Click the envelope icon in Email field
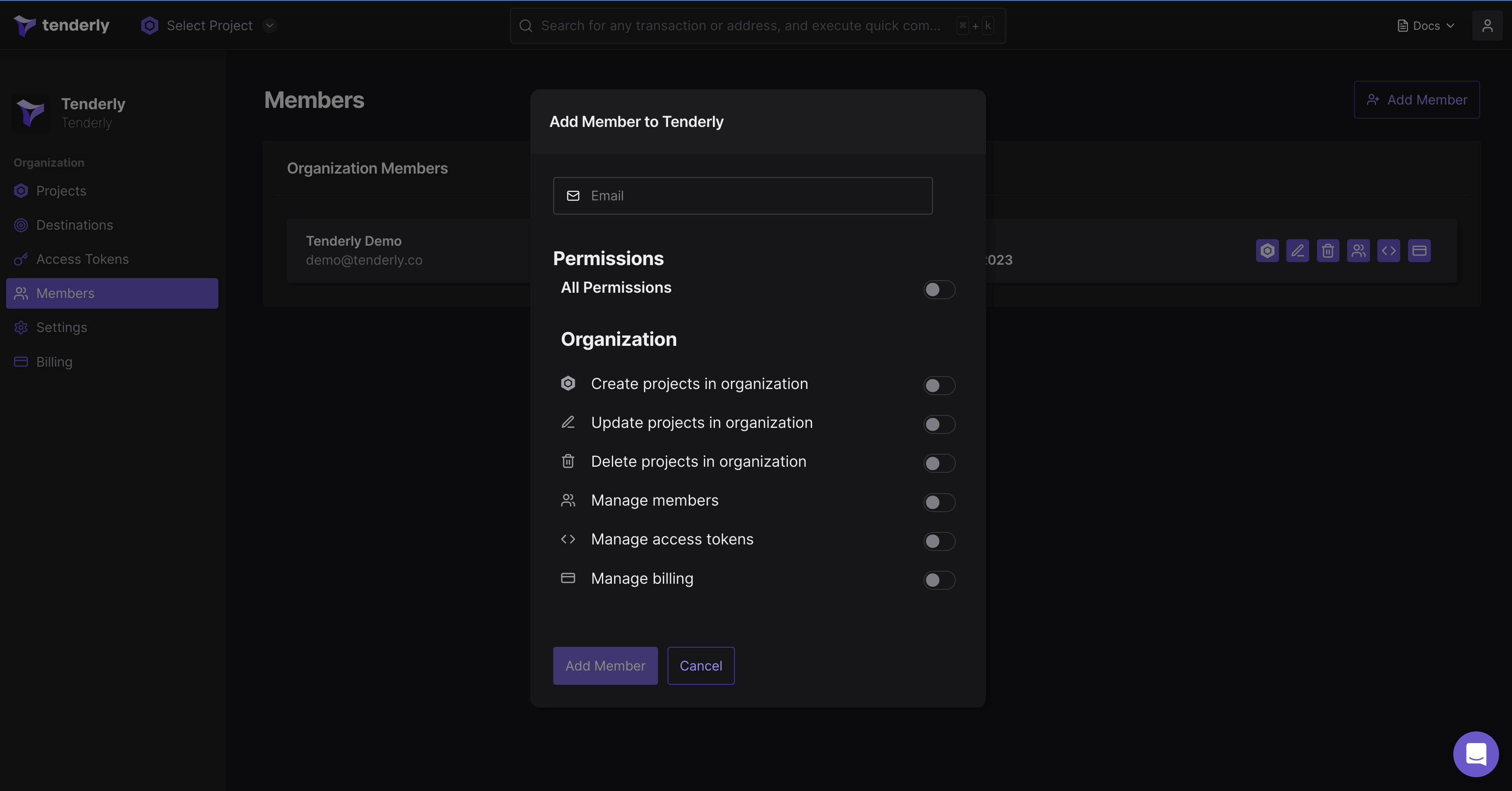Image resolution: width=1512 pixels, height=791 pixels. pyautogui.click(x=573, y=196)
